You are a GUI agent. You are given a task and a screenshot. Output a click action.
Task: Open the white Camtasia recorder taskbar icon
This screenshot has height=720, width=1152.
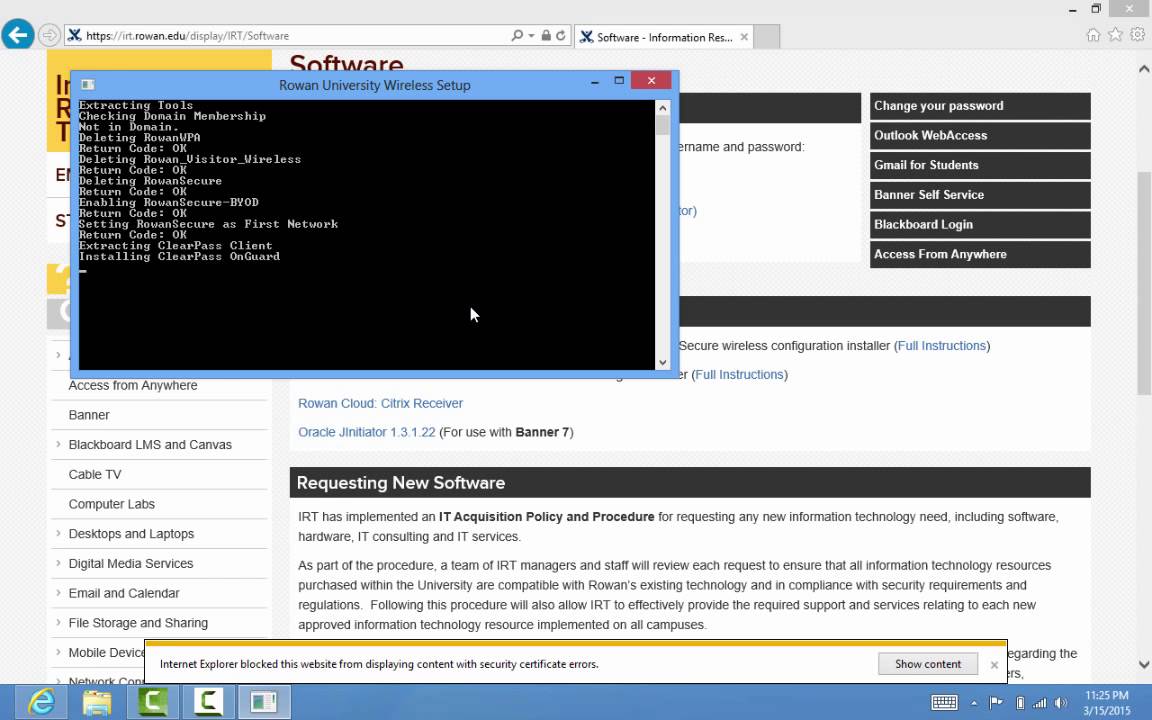(x=209, y=702)
